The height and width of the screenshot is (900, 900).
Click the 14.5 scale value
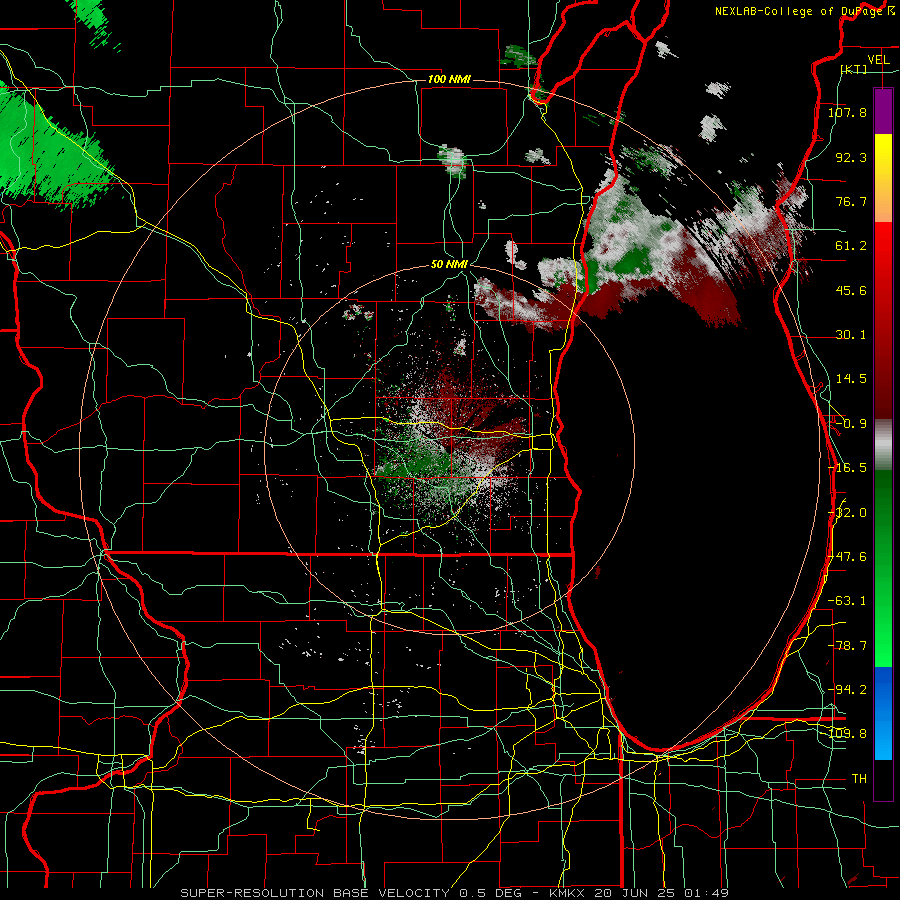[x=851, y=379]
